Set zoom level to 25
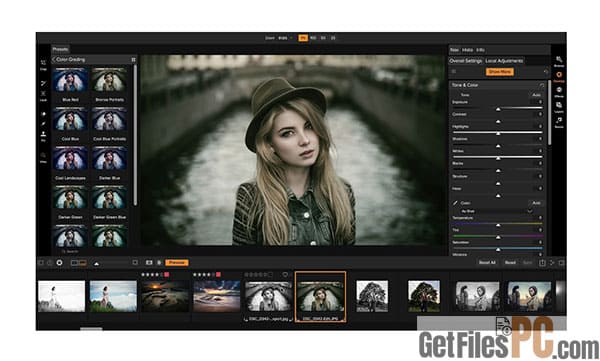The height and width of the screenshot is (361, 600). click(333, 38)
